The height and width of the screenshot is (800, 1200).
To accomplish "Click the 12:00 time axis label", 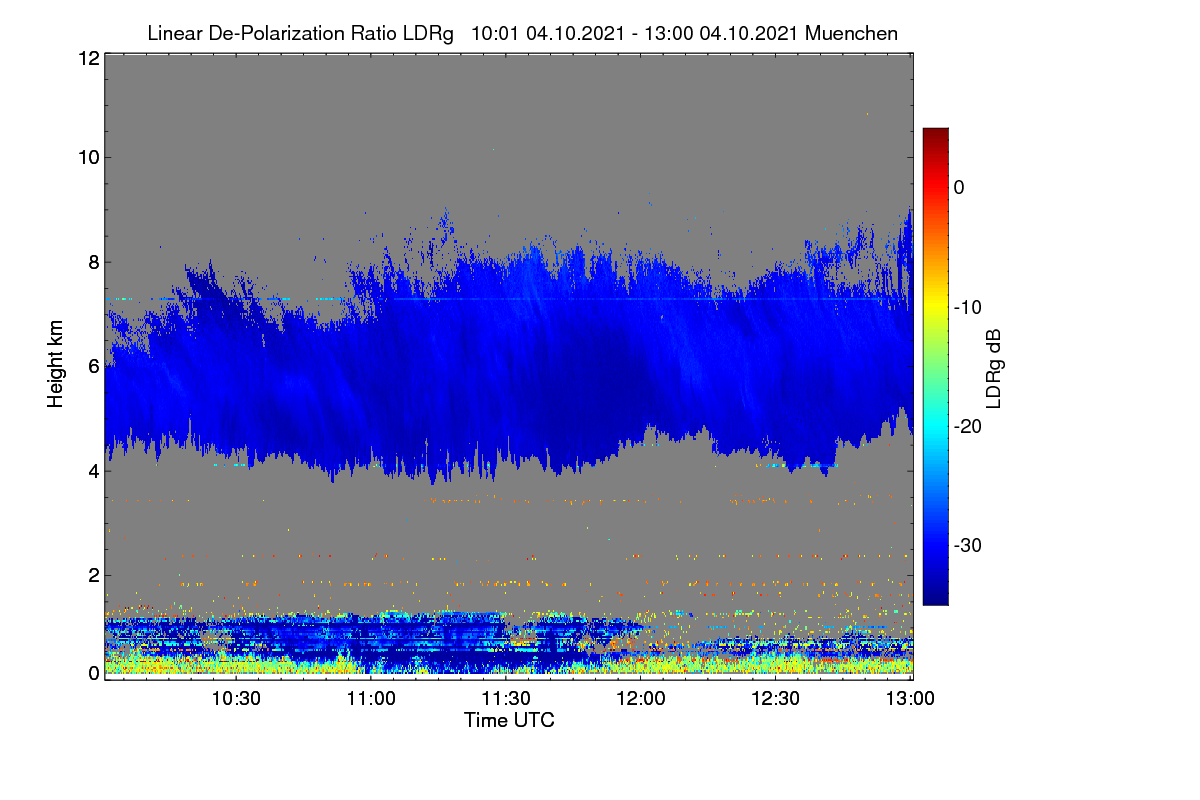I will click(x=641, y=698).
